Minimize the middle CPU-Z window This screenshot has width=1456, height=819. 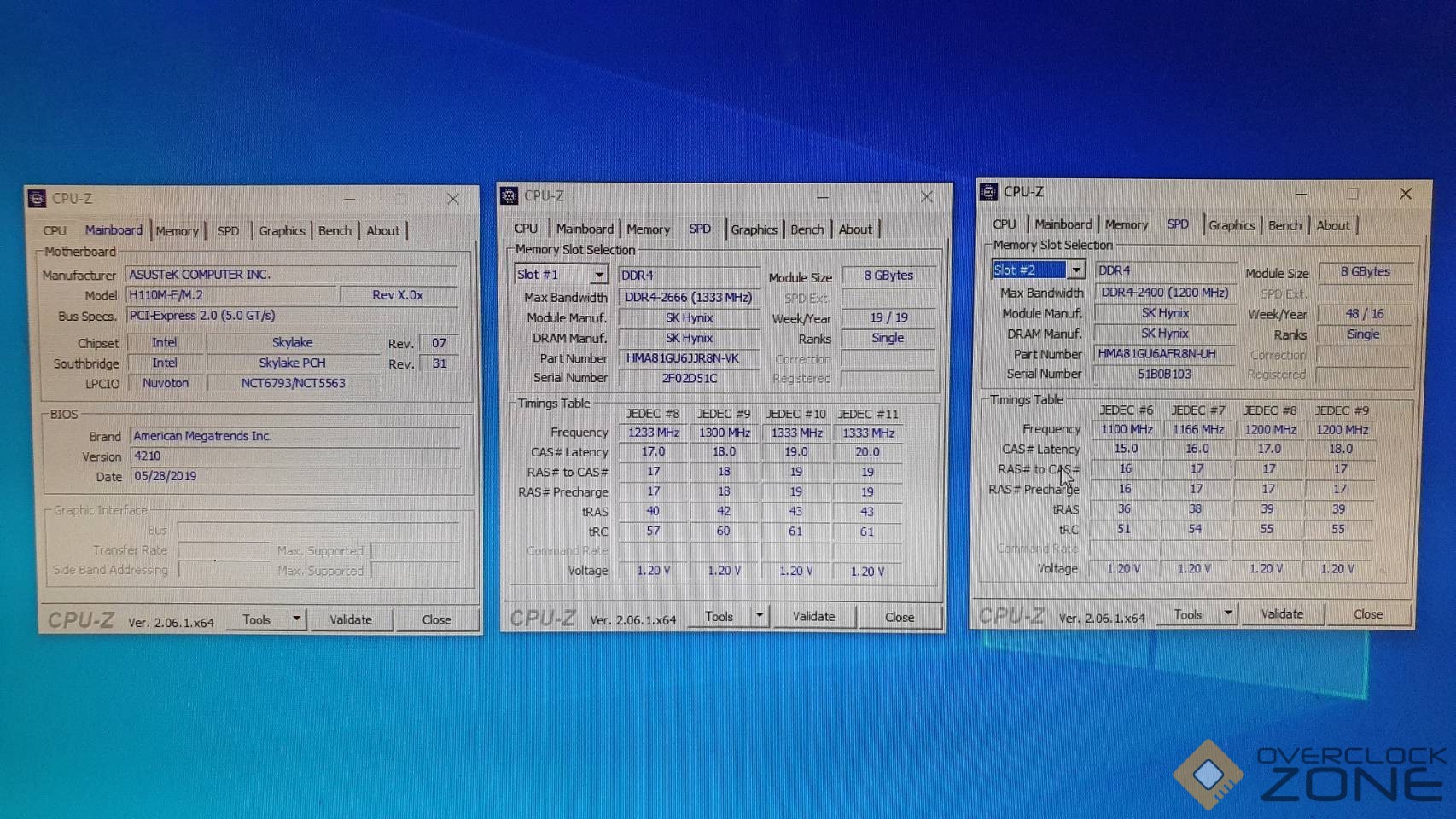coord(822,196)
